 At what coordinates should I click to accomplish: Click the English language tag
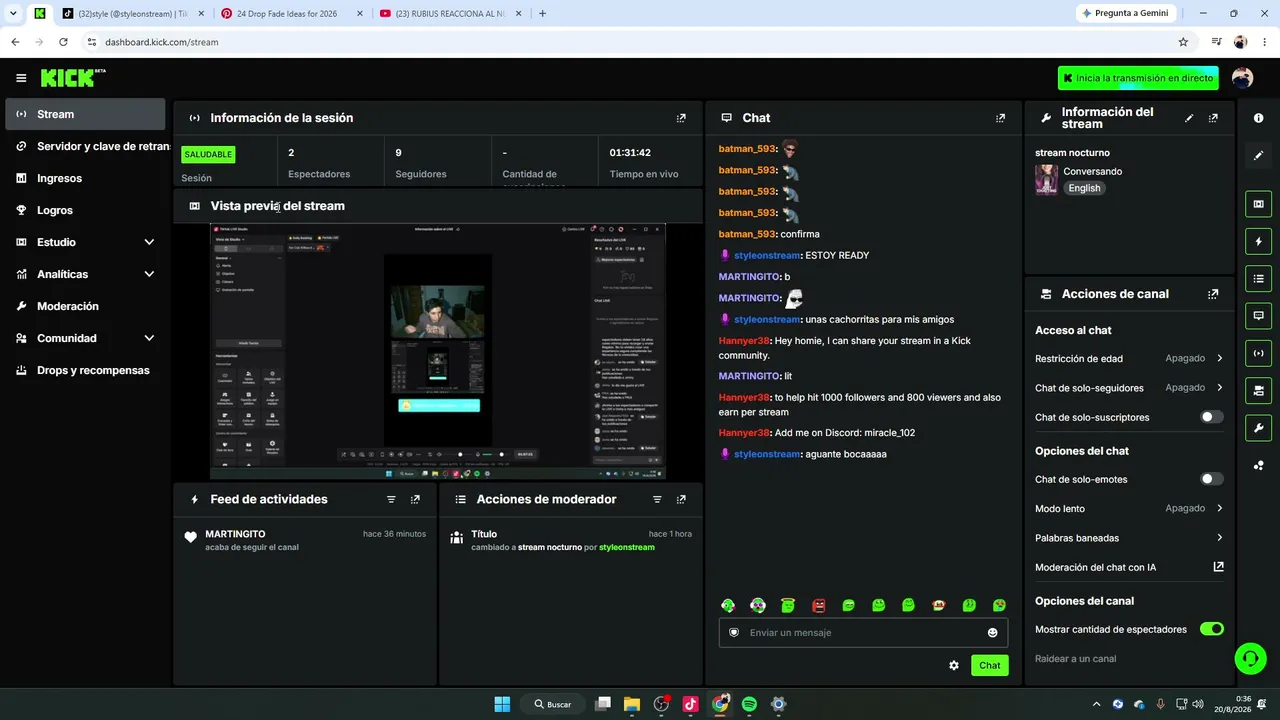(x=1084, y=188)
